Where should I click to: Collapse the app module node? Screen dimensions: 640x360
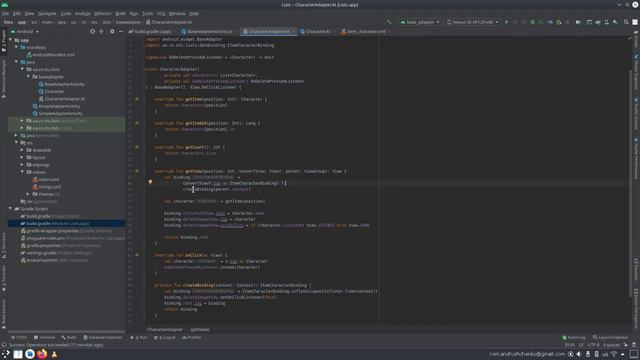(x=11, y=40)
